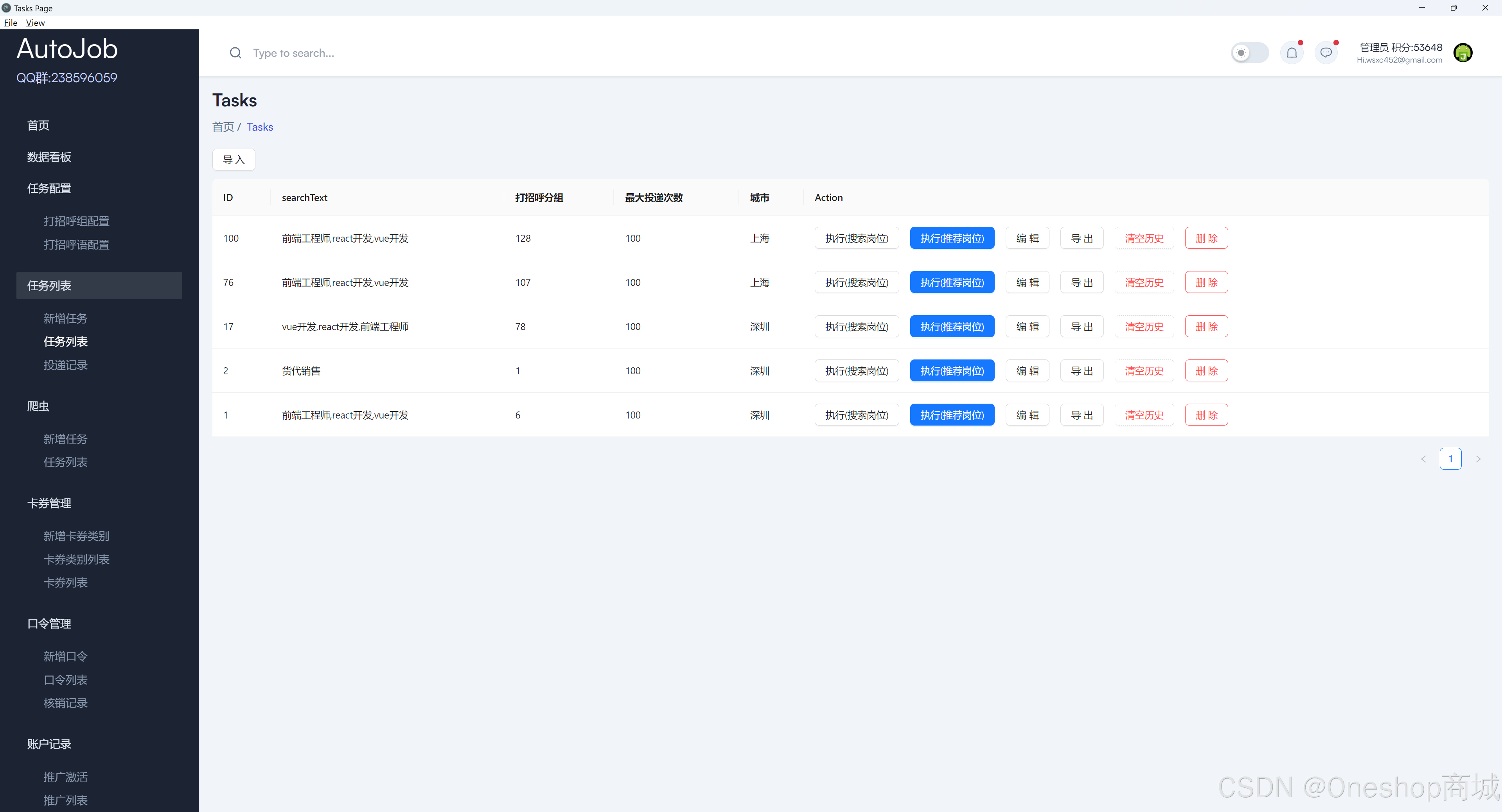
Task: Collapse the 爬虫 sidebar section
Action: click(x=38, y=406)
